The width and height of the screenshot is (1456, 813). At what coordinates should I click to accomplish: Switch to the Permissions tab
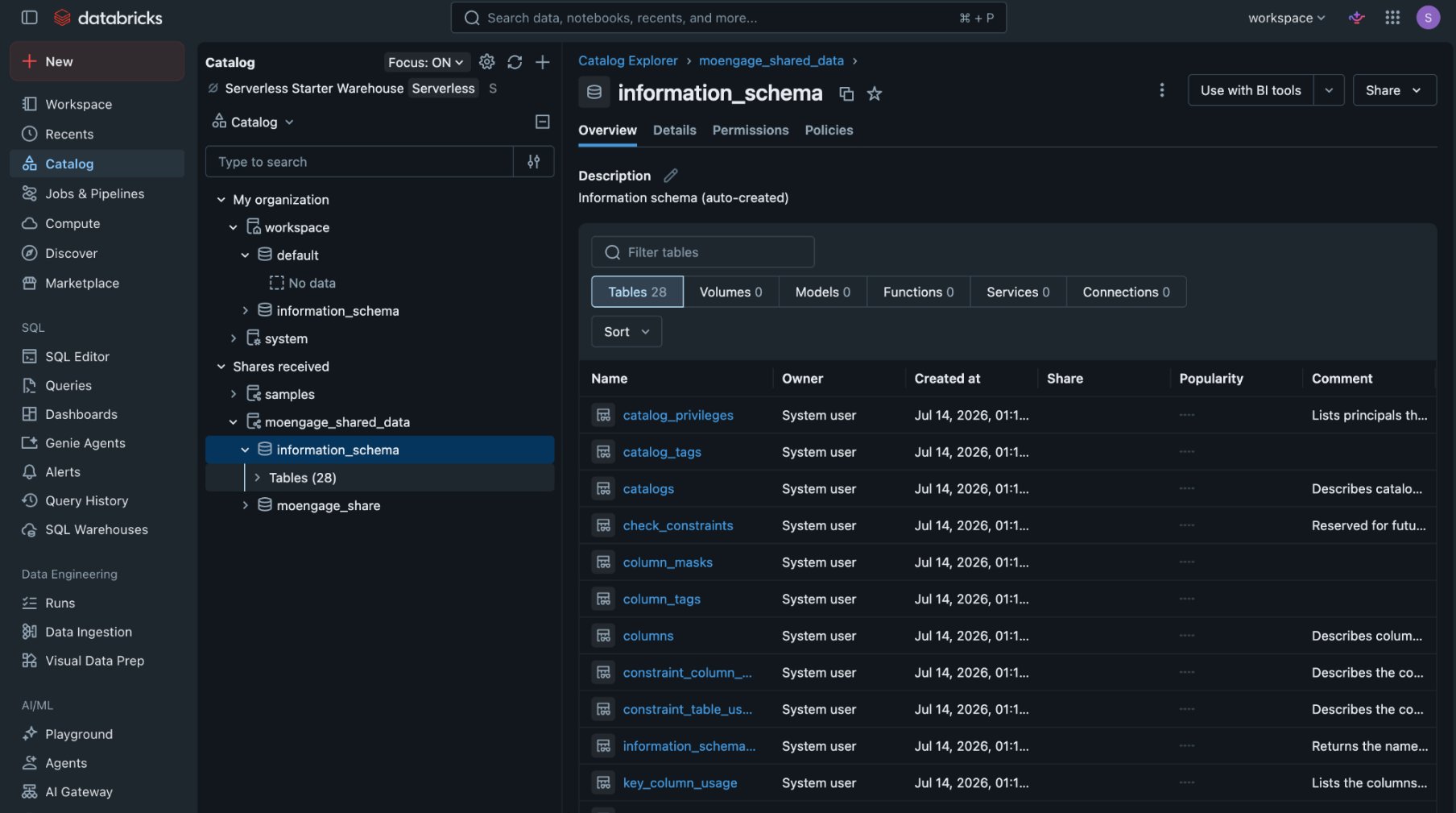coord(750,130)
